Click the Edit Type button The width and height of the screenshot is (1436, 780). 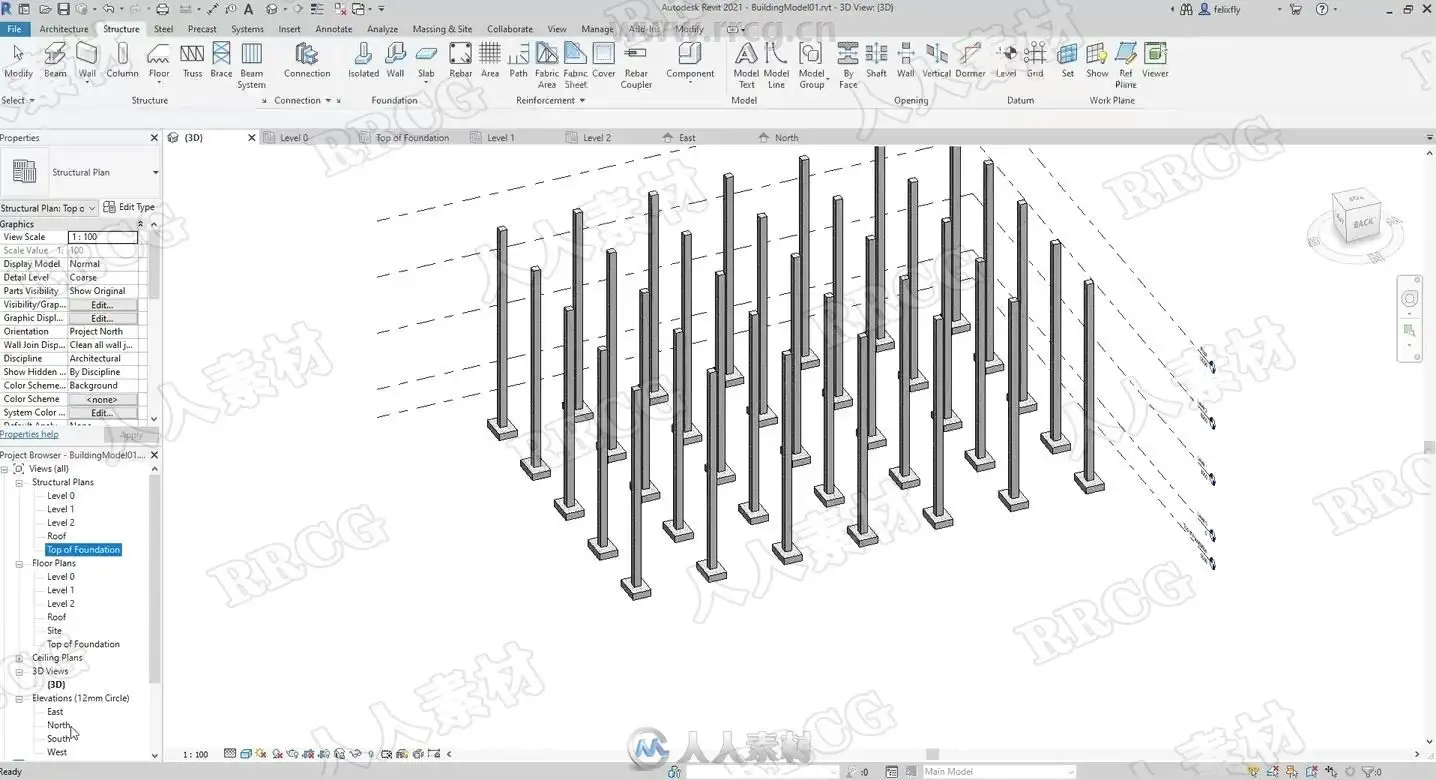point(130,207)
